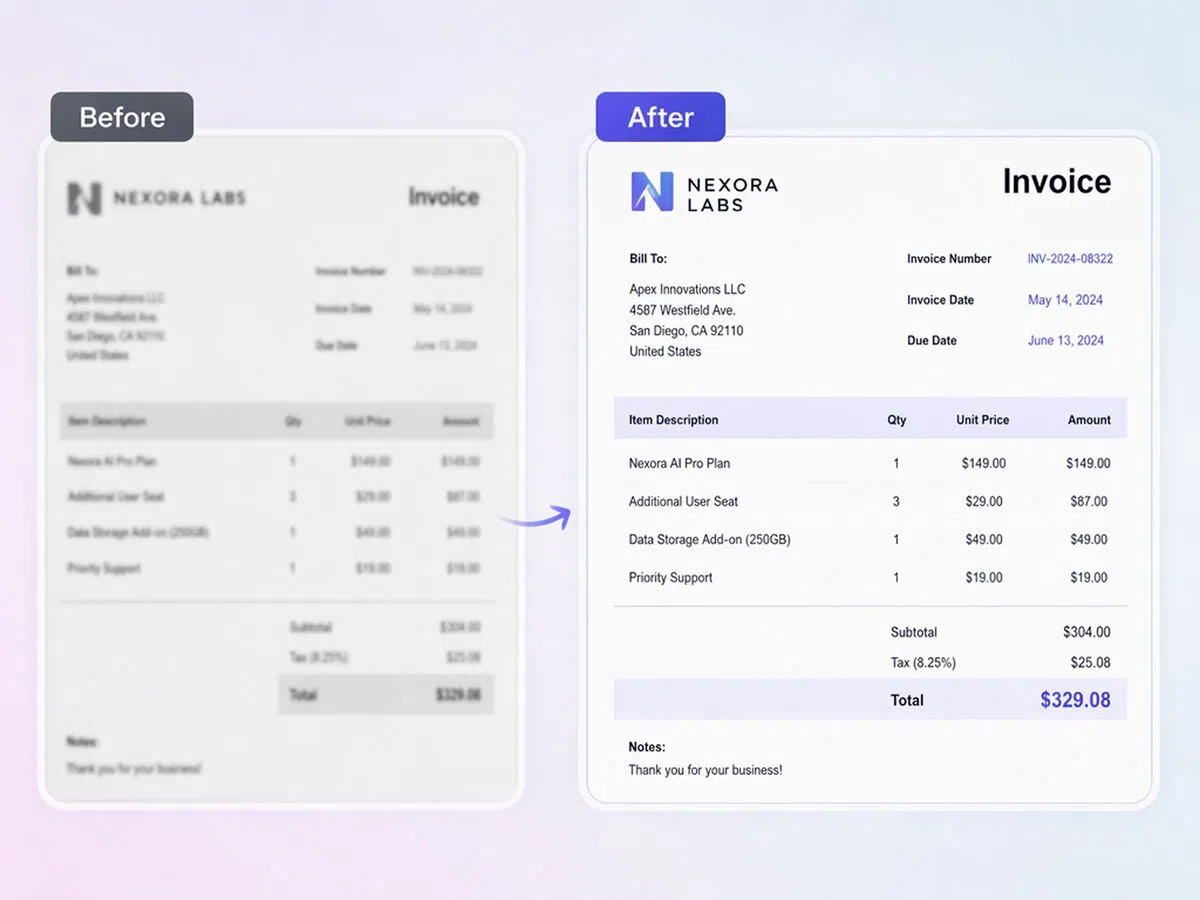
Task: Click 'Subtotal' label in After invoice
Action: point(914,632)
